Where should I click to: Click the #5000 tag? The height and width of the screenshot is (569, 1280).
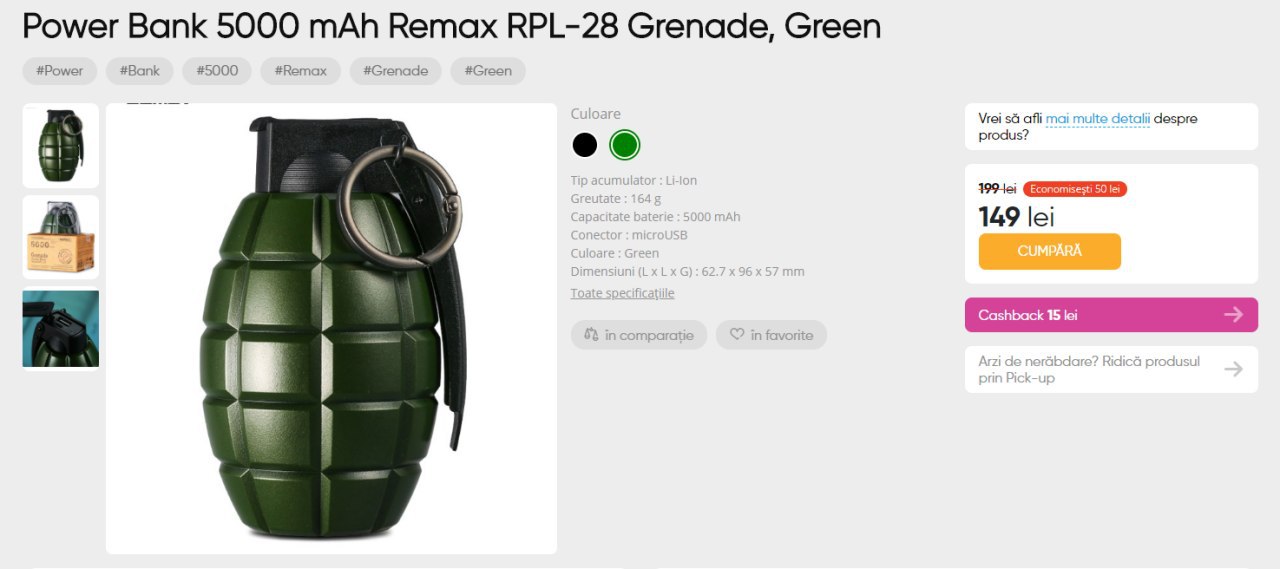[x=217, y=71]
